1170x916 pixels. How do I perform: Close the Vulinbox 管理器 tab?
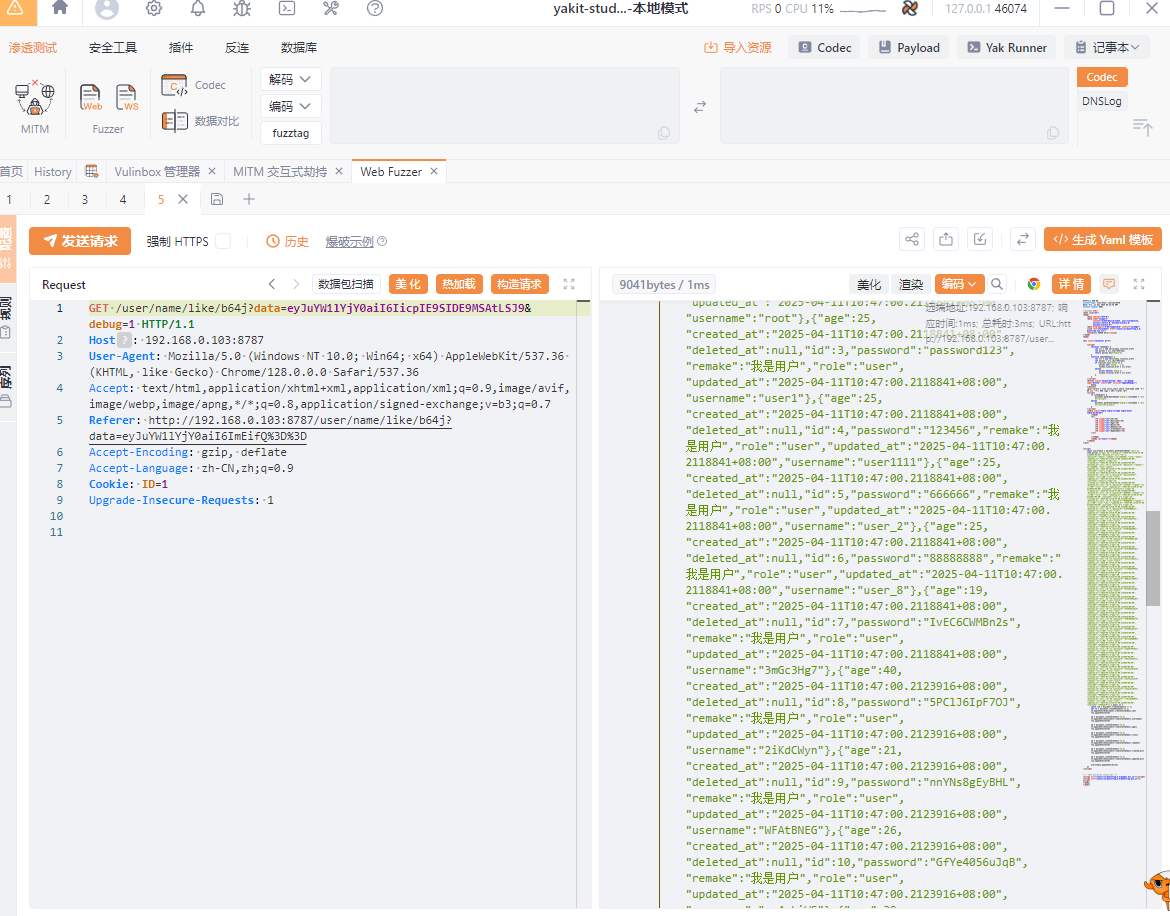pos(211,172)
